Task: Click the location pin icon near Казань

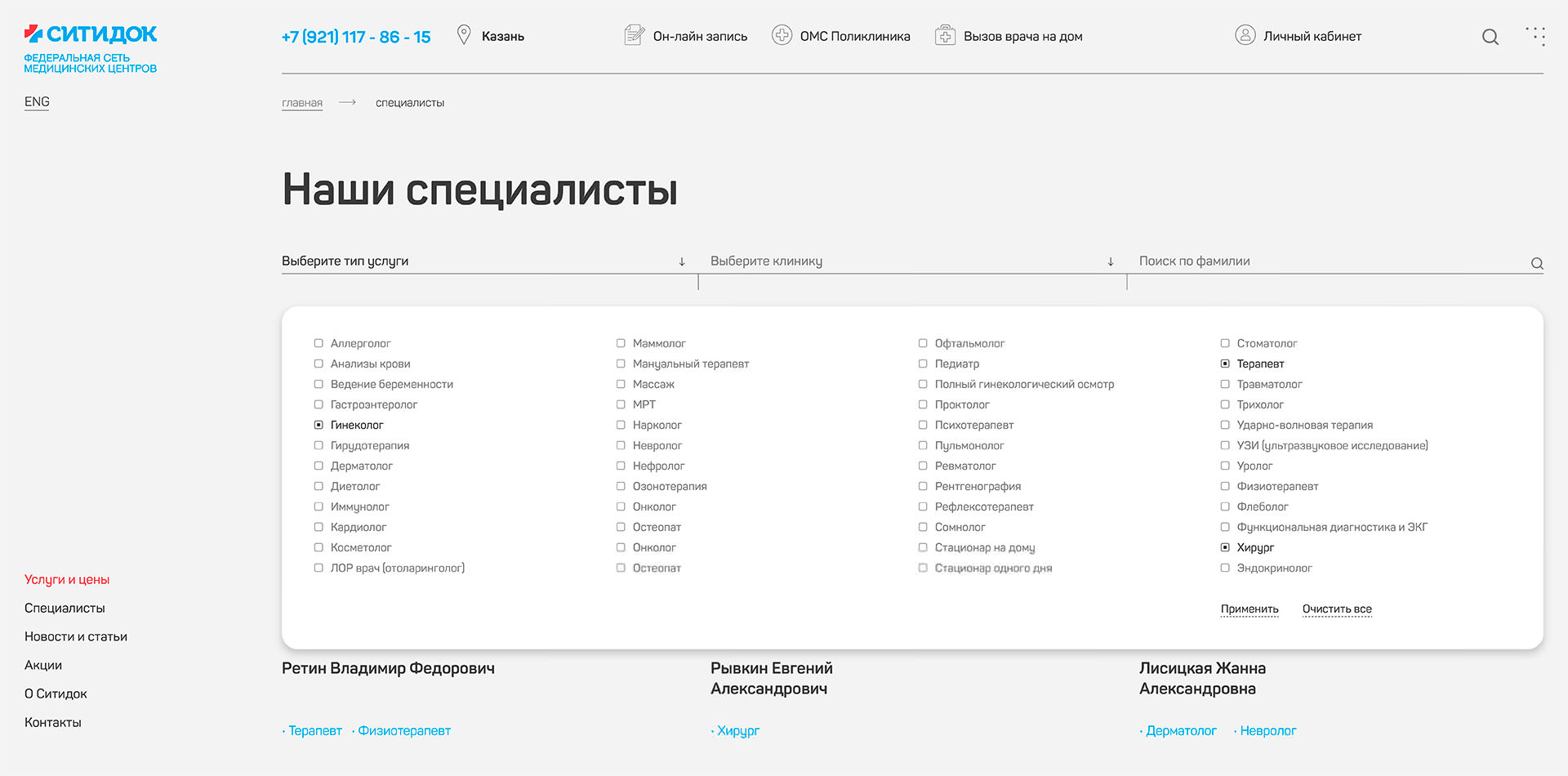Action: tap(464, 35)
